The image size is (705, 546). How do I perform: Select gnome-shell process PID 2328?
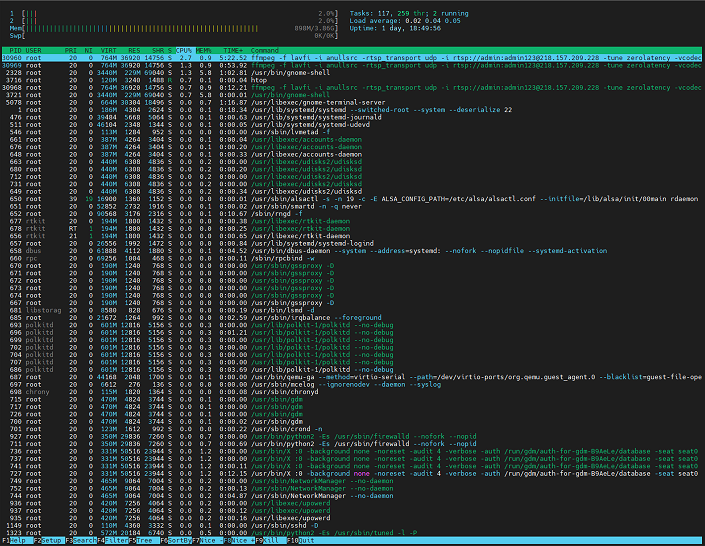pos(352,72)
